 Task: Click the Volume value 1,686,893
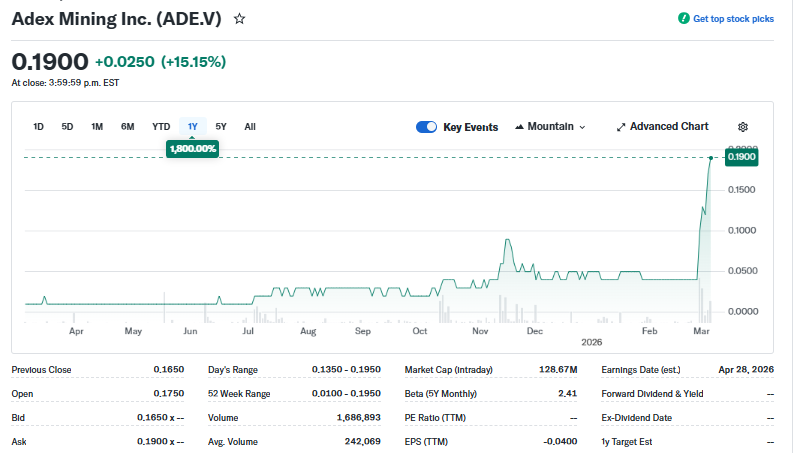click(358, 417)
